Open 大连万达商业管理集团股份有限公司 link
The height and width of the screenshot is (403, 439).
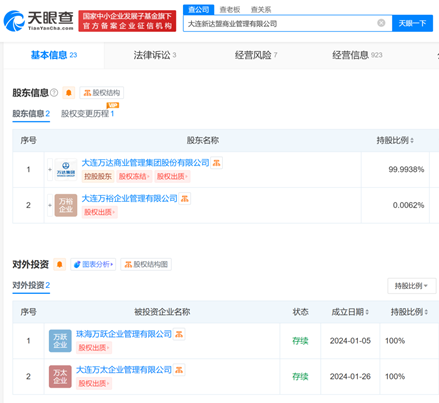point(145,163)
